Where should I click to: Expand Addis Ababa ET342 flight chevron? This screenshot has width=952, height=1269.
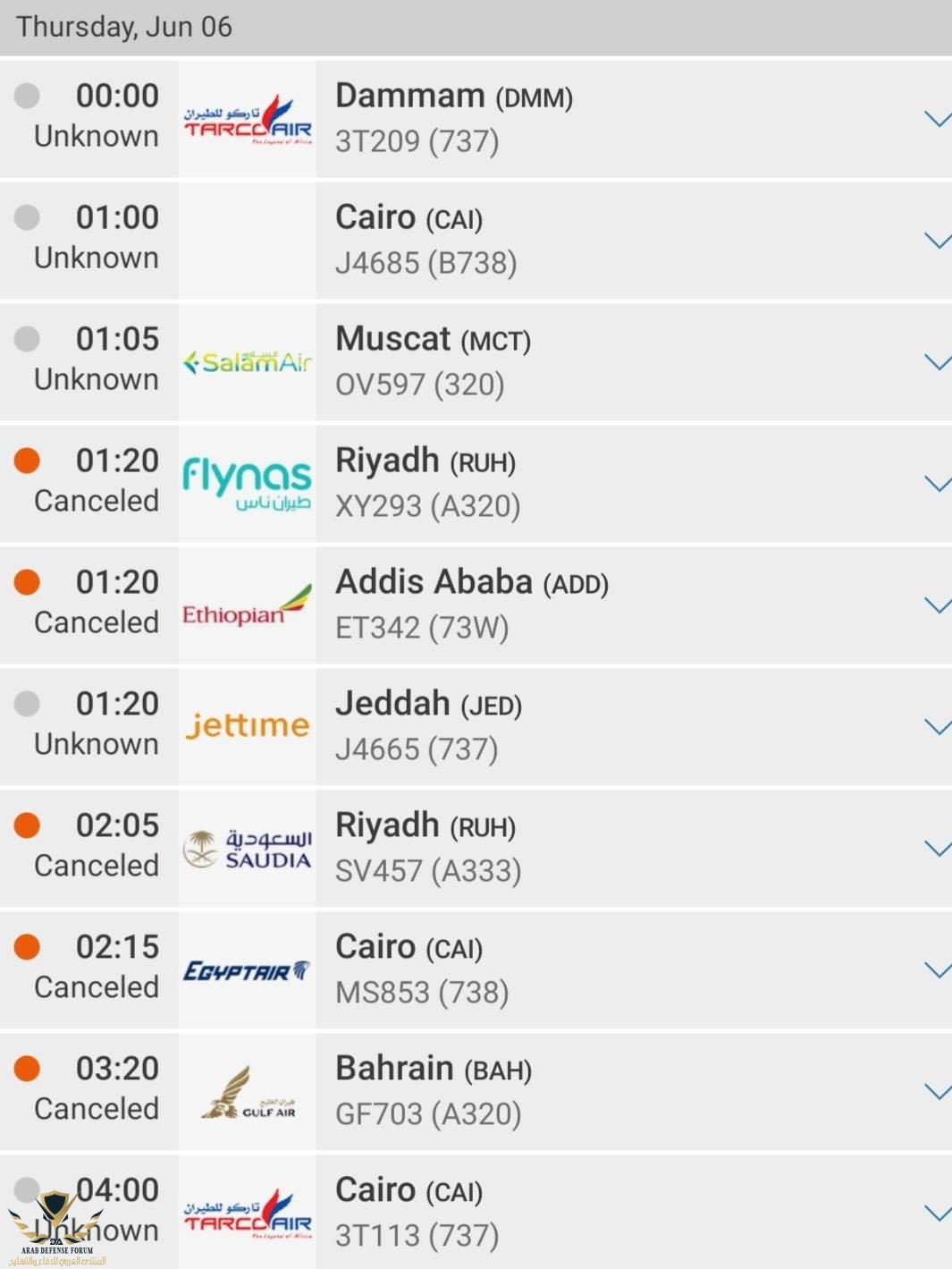pyautogui.click(x=937, y=605)
